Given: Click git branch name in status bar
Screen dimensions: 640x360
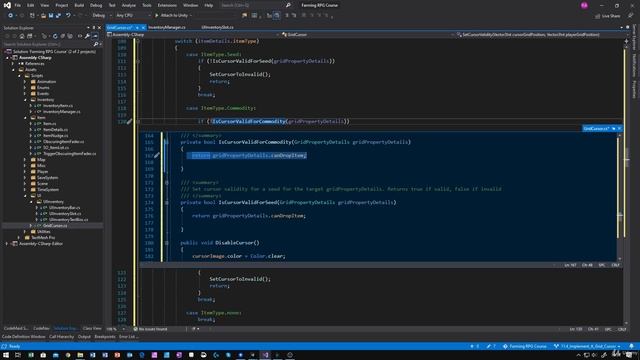Looking at the screenshot, I should (x=587, y=347).
